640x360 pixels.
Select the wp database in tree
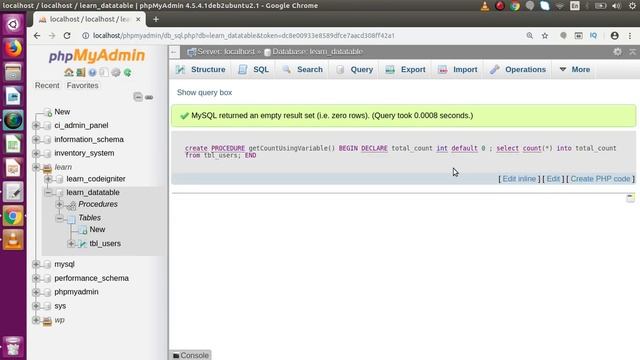[x=60, y=320]
